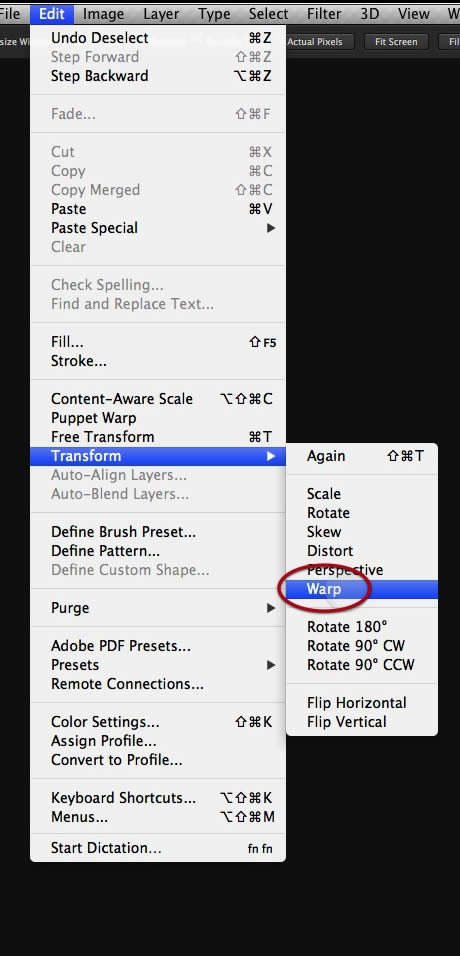Image resolution: width=460 pixels, height=956 pixels.
Task: Open the Image menu
Action: [103, 13]
